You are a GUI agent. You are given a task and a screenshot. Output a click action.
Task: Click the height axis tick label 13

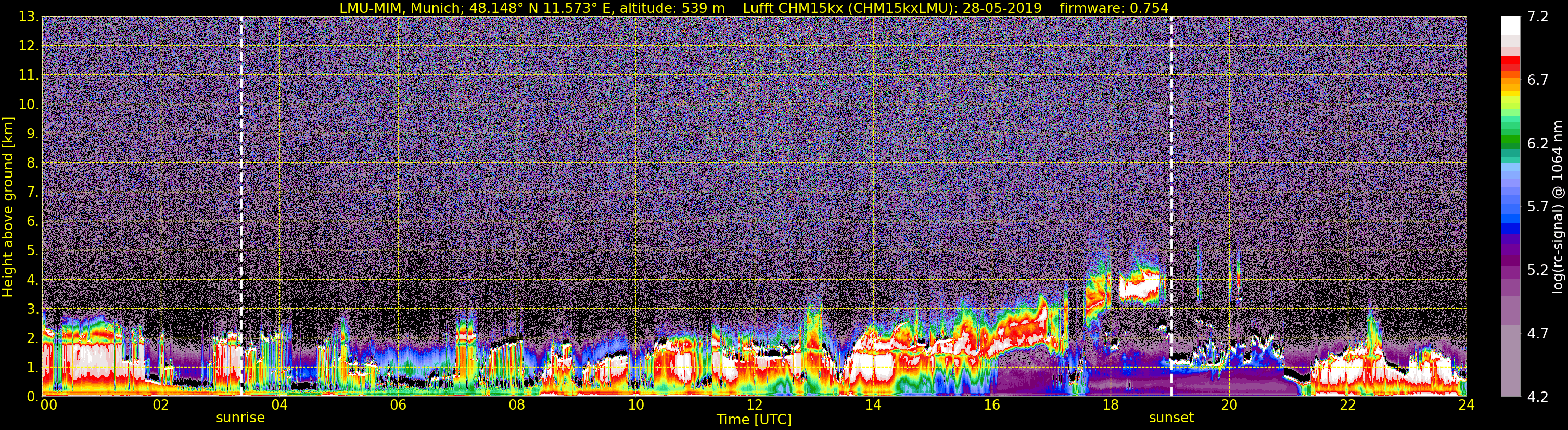coord(28,17)
